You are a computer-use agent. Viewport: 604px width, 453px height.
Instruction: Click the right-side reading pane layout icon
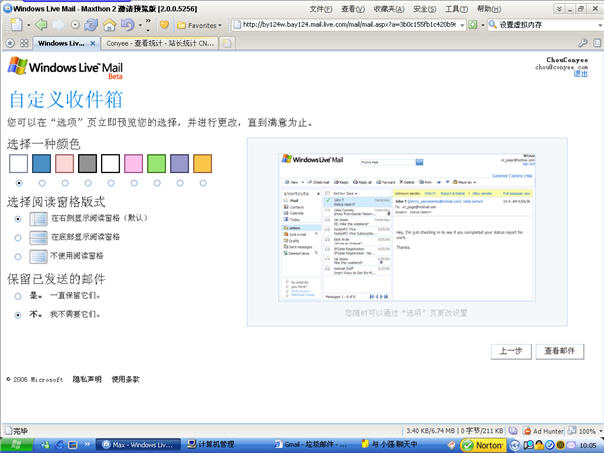39,219
